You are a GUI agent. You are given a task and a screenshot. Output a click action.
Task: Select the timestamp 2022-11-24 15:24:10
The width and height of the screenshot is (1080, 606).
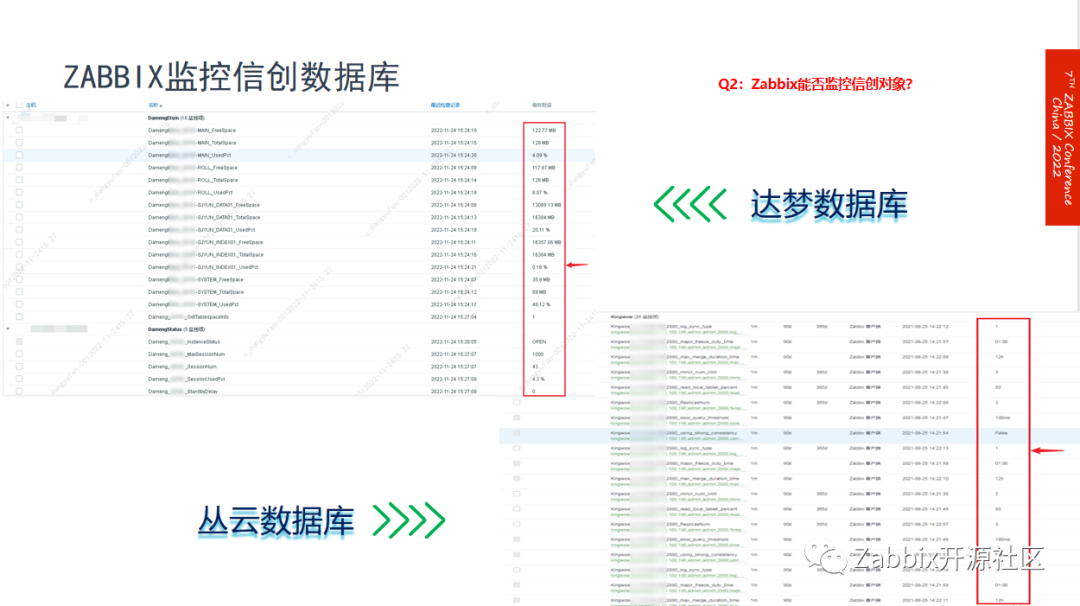pyautogui.click(x=454, y=130)
